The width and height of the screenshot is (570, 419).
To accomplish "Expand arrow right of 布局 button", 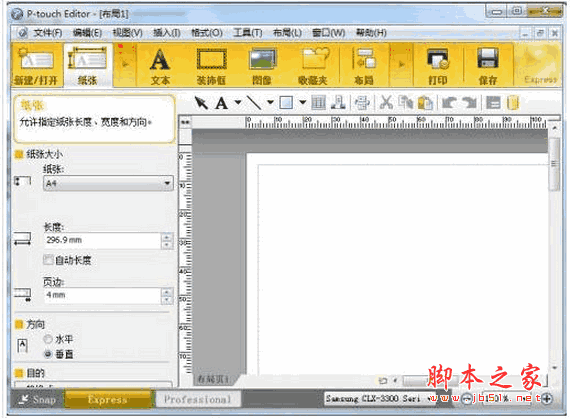I will (x=401, y=65).
